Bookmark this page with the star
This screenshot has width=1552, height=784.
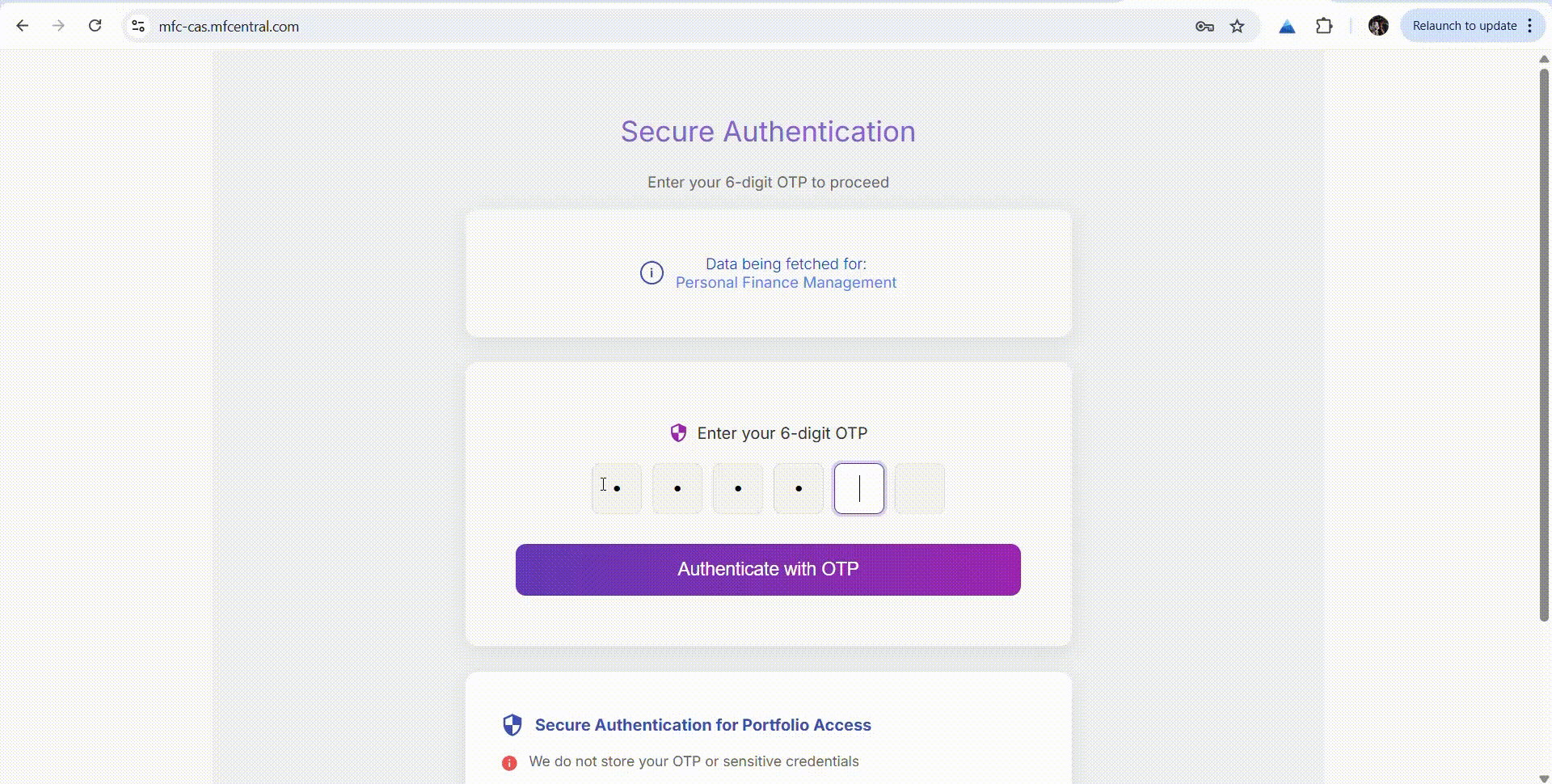point(1238,26)
